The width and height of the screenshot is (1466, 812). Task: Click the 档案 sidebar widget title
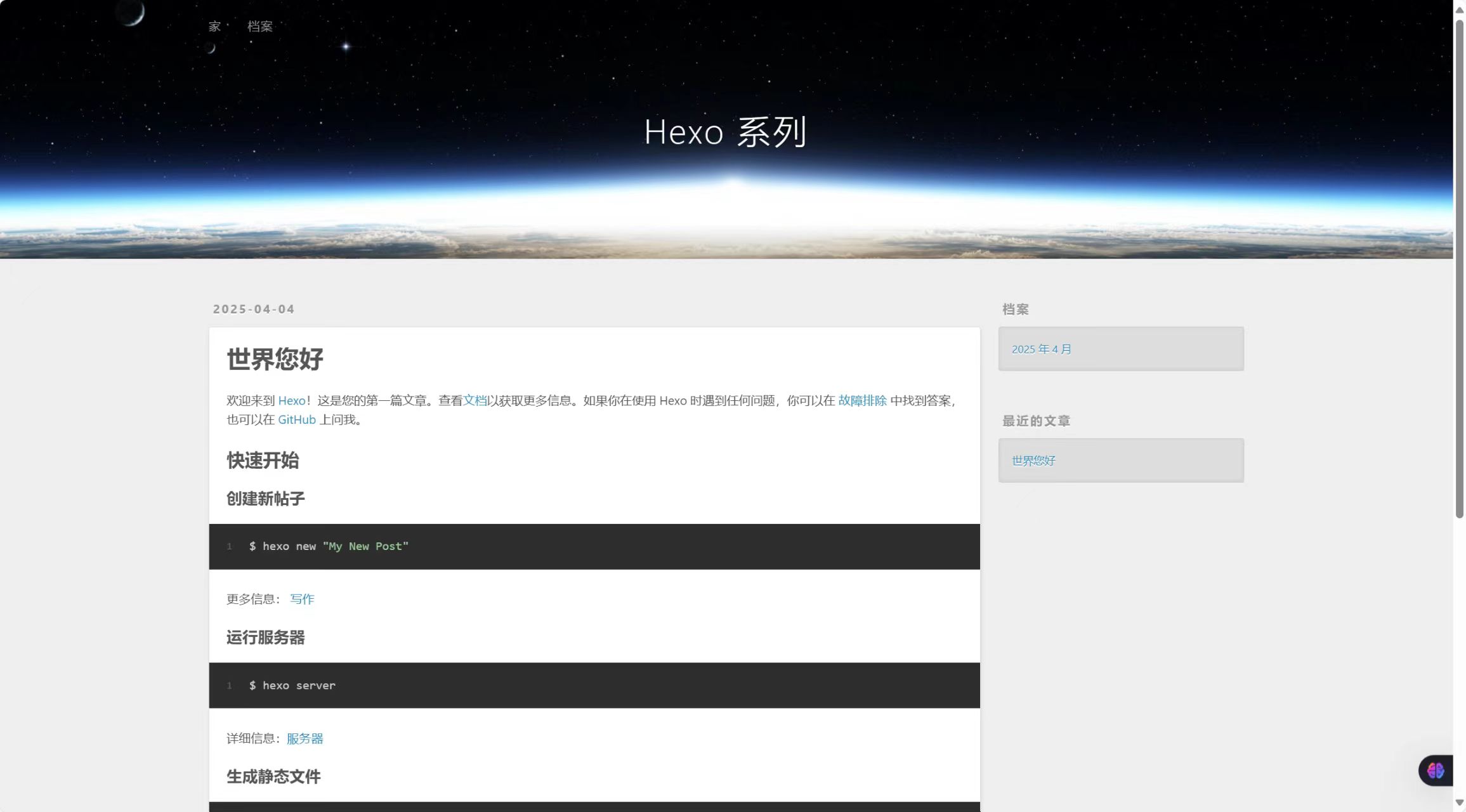point(1016,310)
